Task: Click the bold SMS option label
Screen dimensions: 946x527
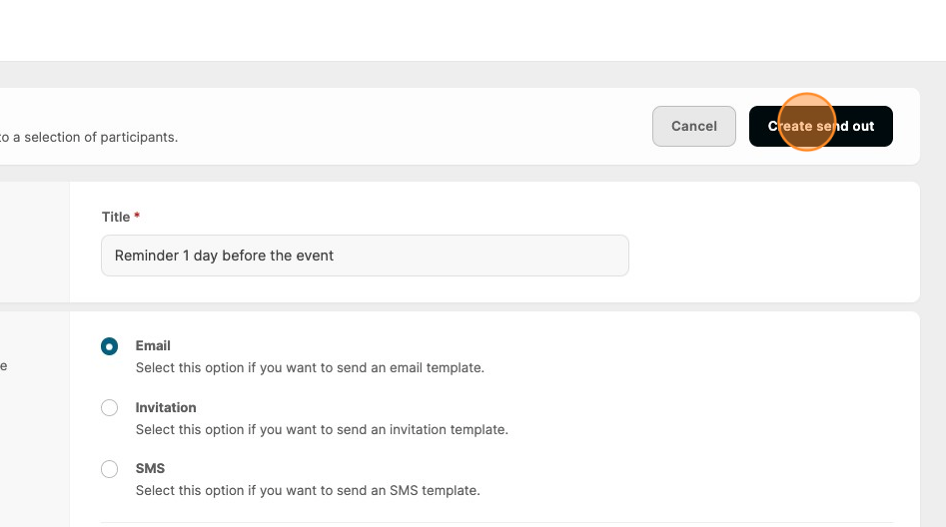Action: [x=150, y=469]
